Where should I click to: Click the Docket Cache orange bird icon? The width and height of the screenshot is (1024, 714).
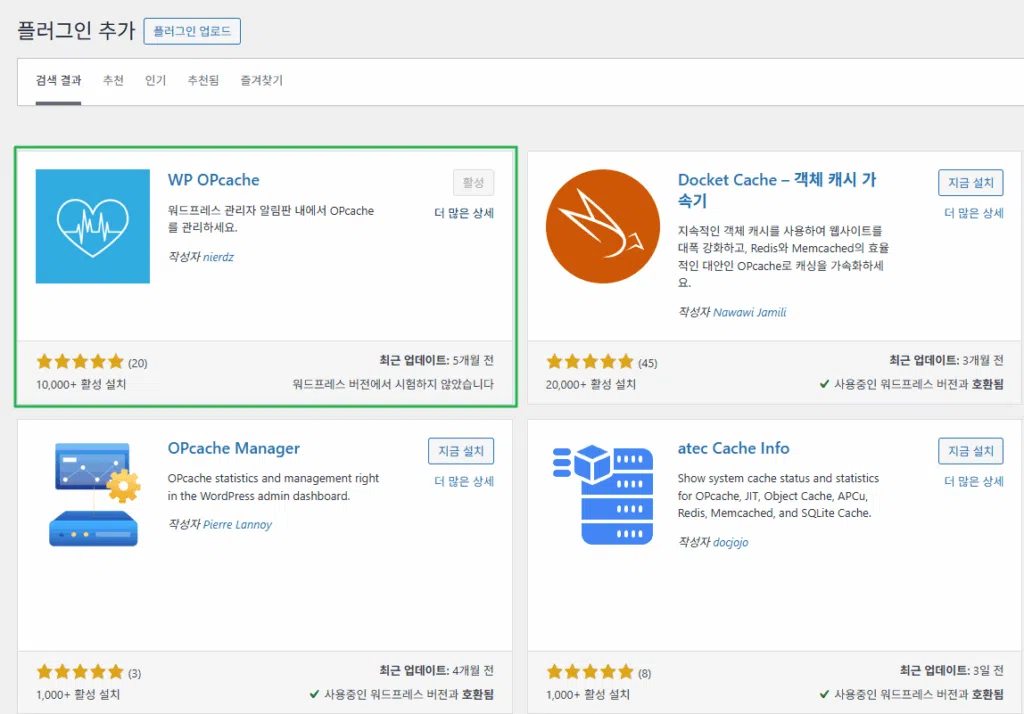click(x=603, y=226)
